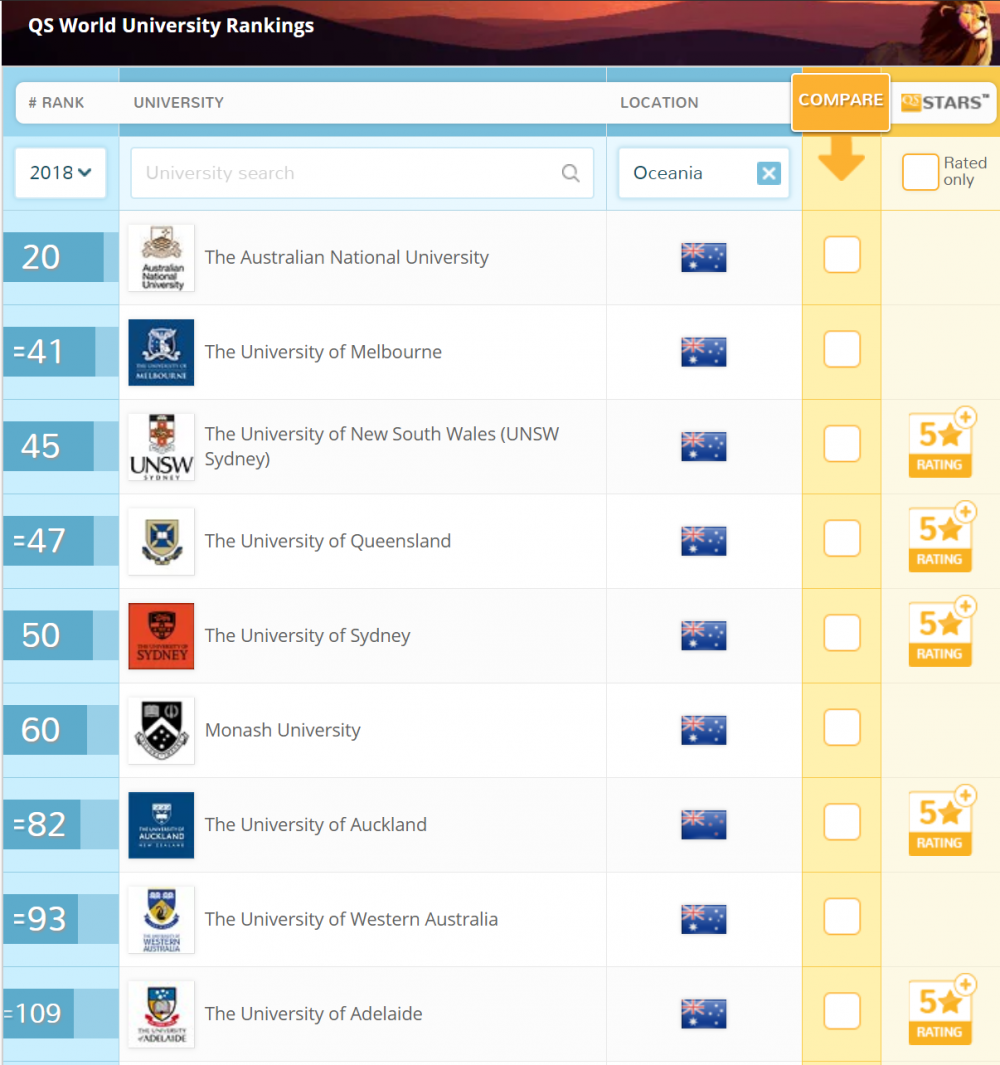Open the 2018 year dropdown

click(x=60, y=173)
